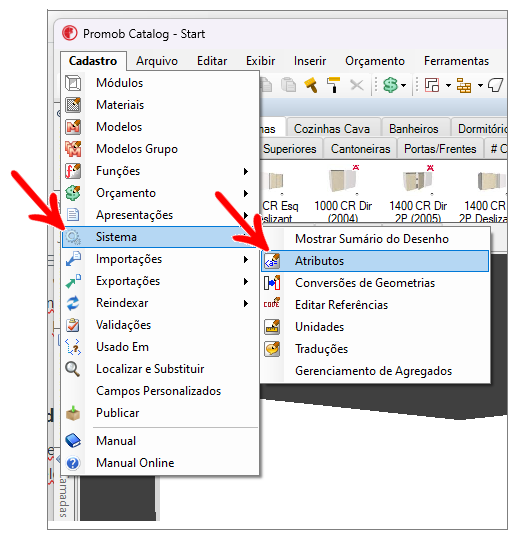Screen dimensions: 516x541
Task: Click the Modelos icon in Cadastro menu
Action: [x=73, y=127]
